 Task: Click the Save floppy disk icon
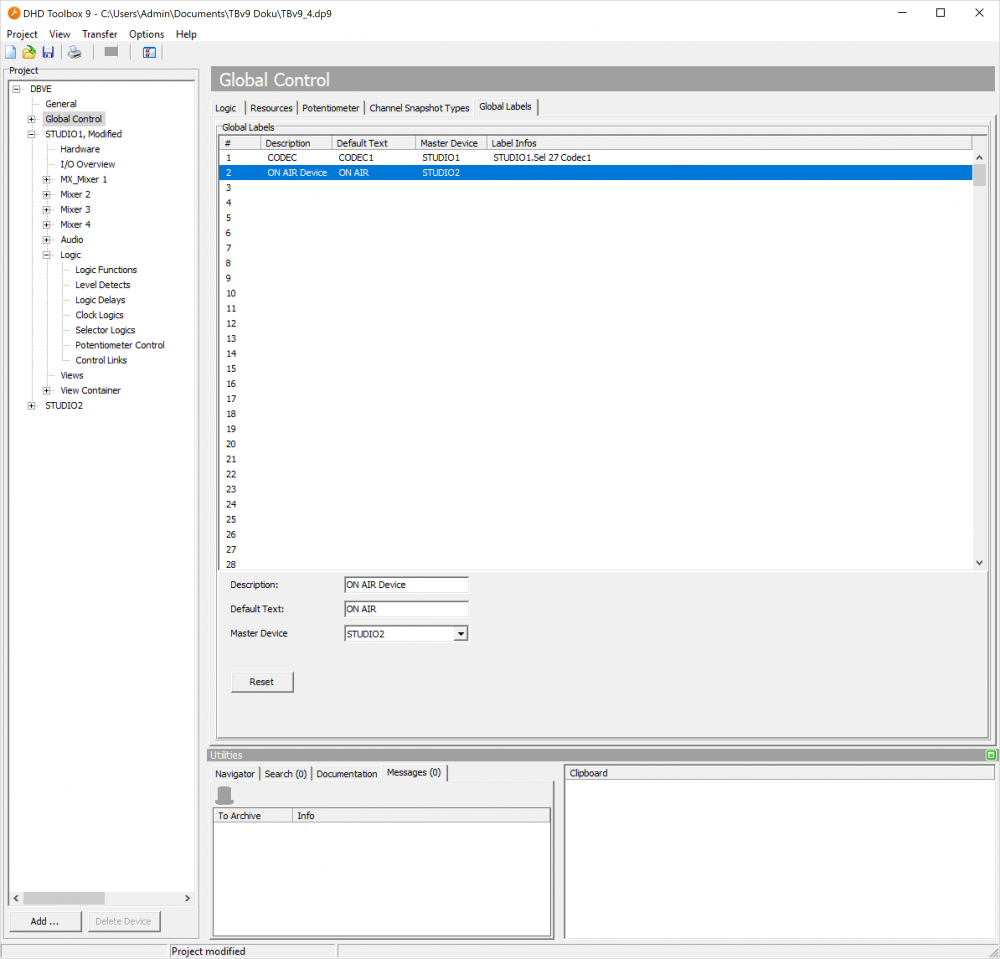tap(47, 52)
